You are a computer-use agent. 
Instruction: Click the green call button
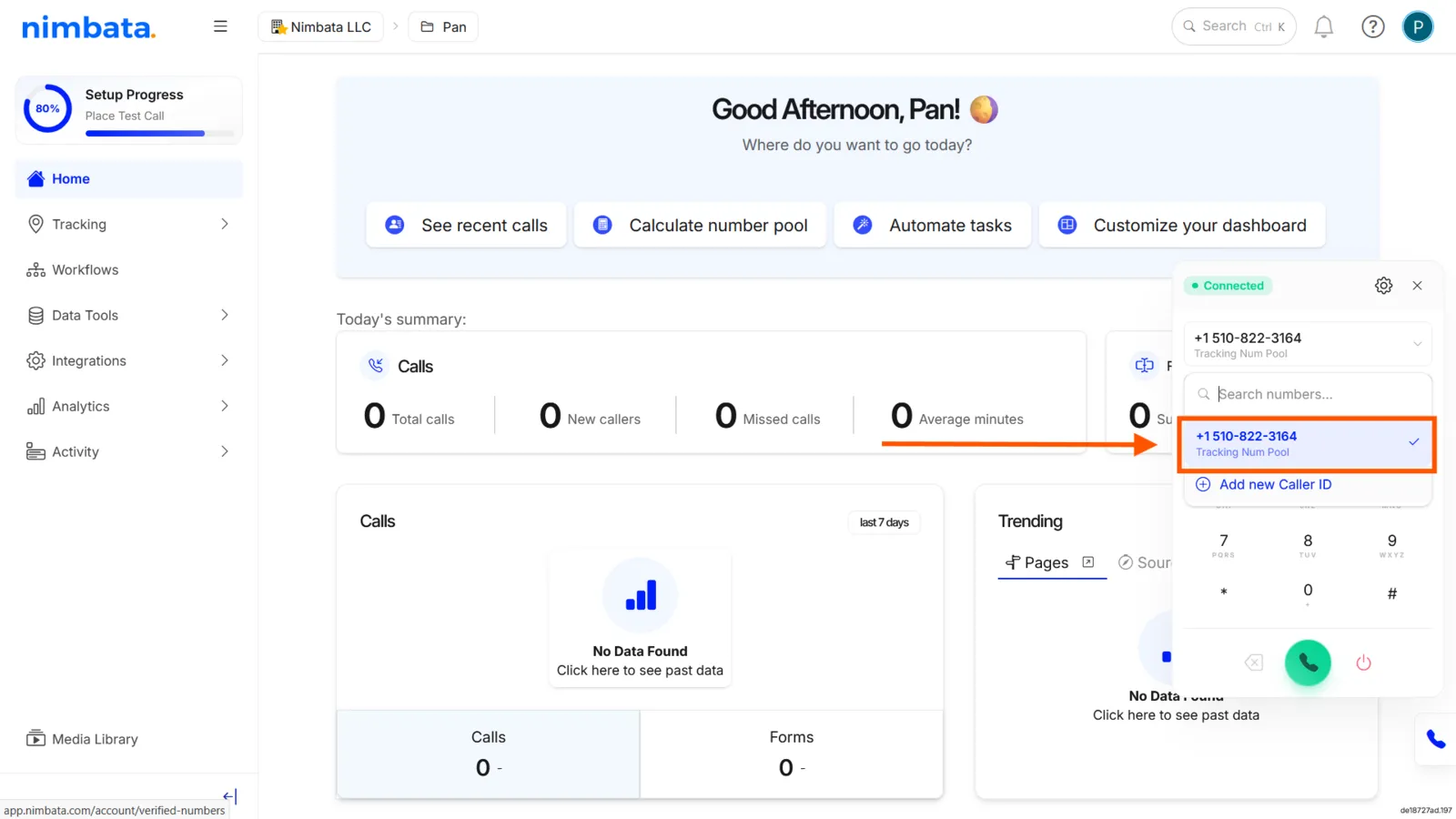pos(1308,662)
